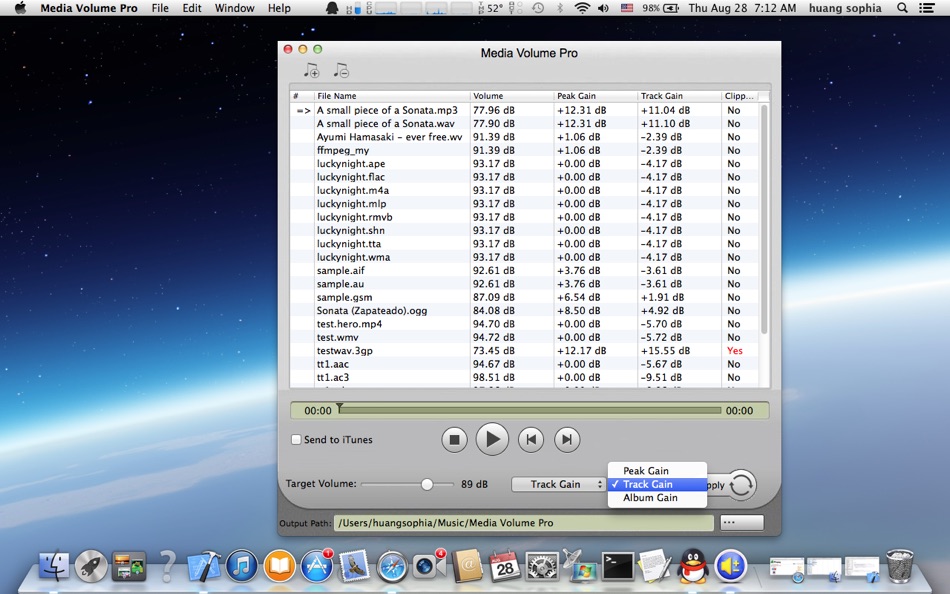
Task: Open Finder from the Dock
Action: pos(54,566)
